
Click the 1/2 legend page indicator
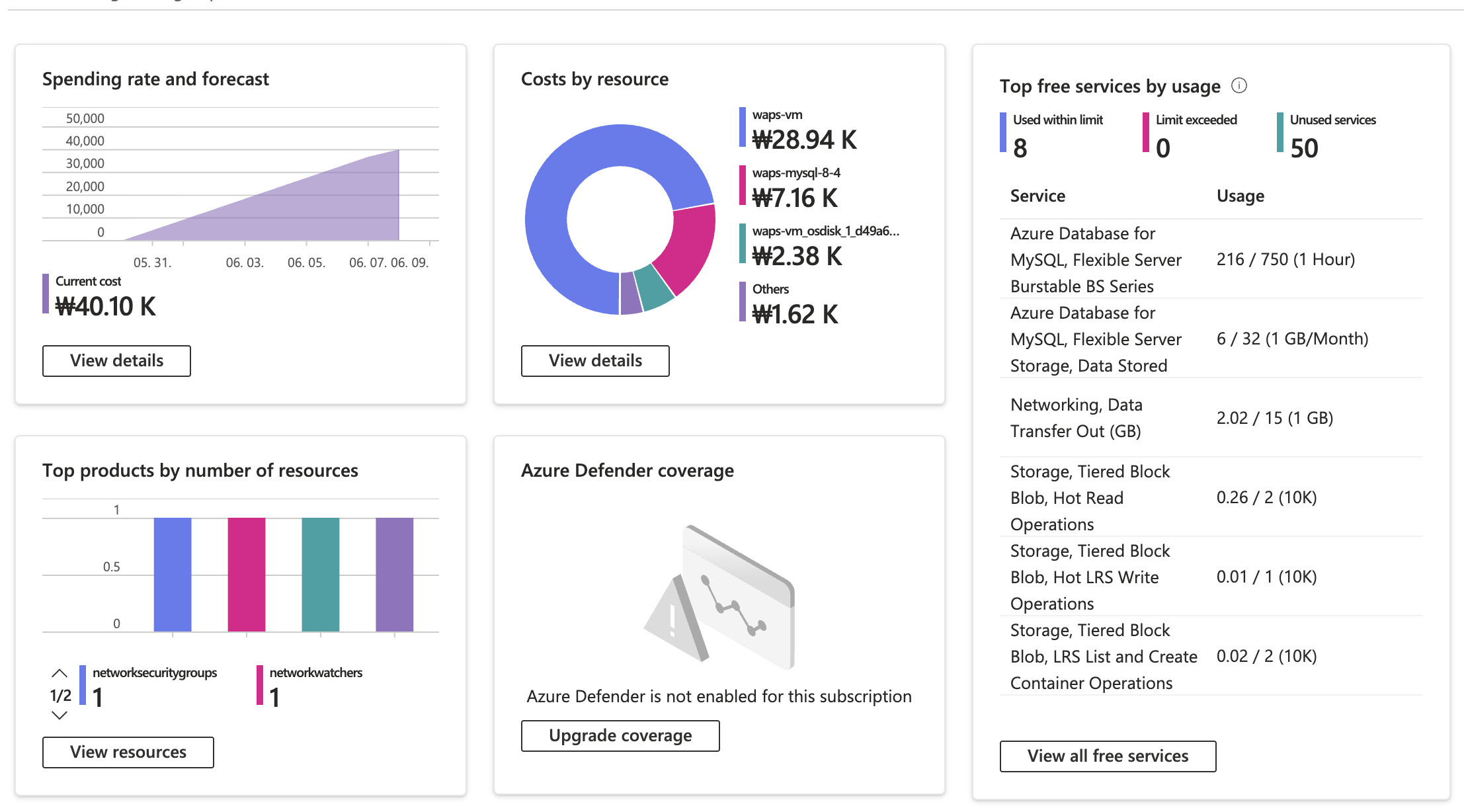point(61,695)
